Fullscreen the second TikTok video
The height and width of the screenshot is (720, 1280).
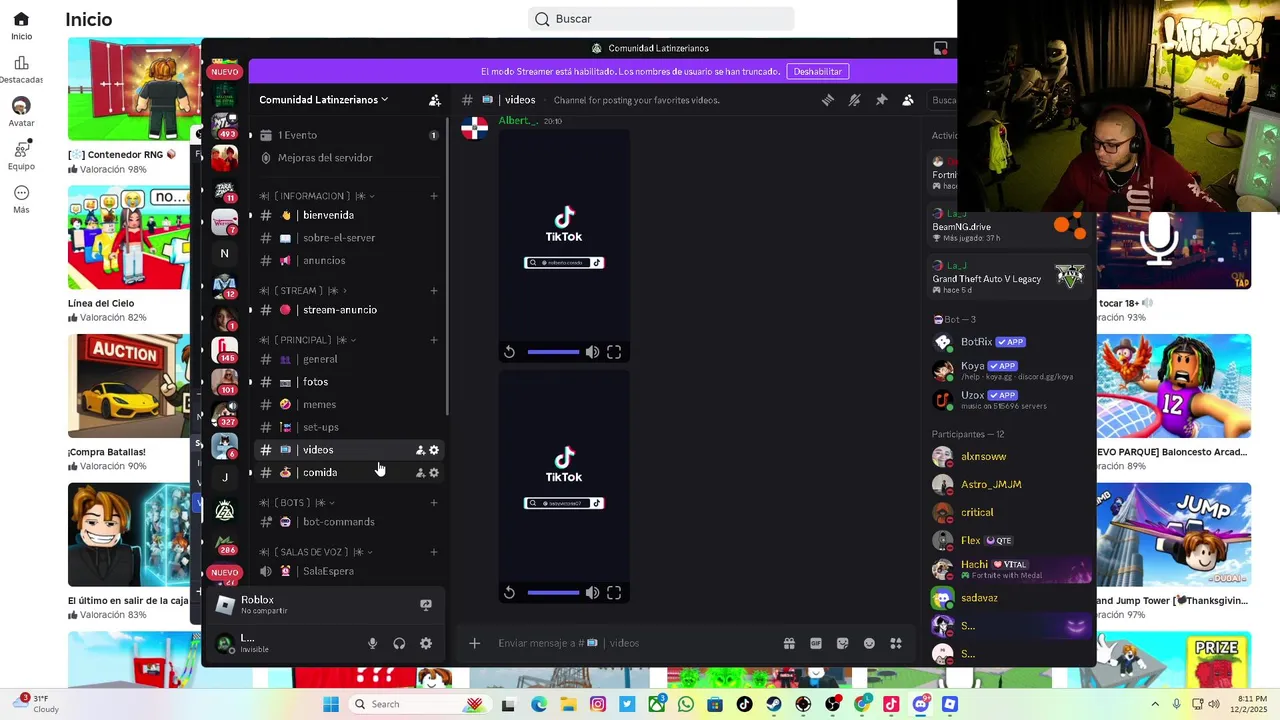(614, 592)
